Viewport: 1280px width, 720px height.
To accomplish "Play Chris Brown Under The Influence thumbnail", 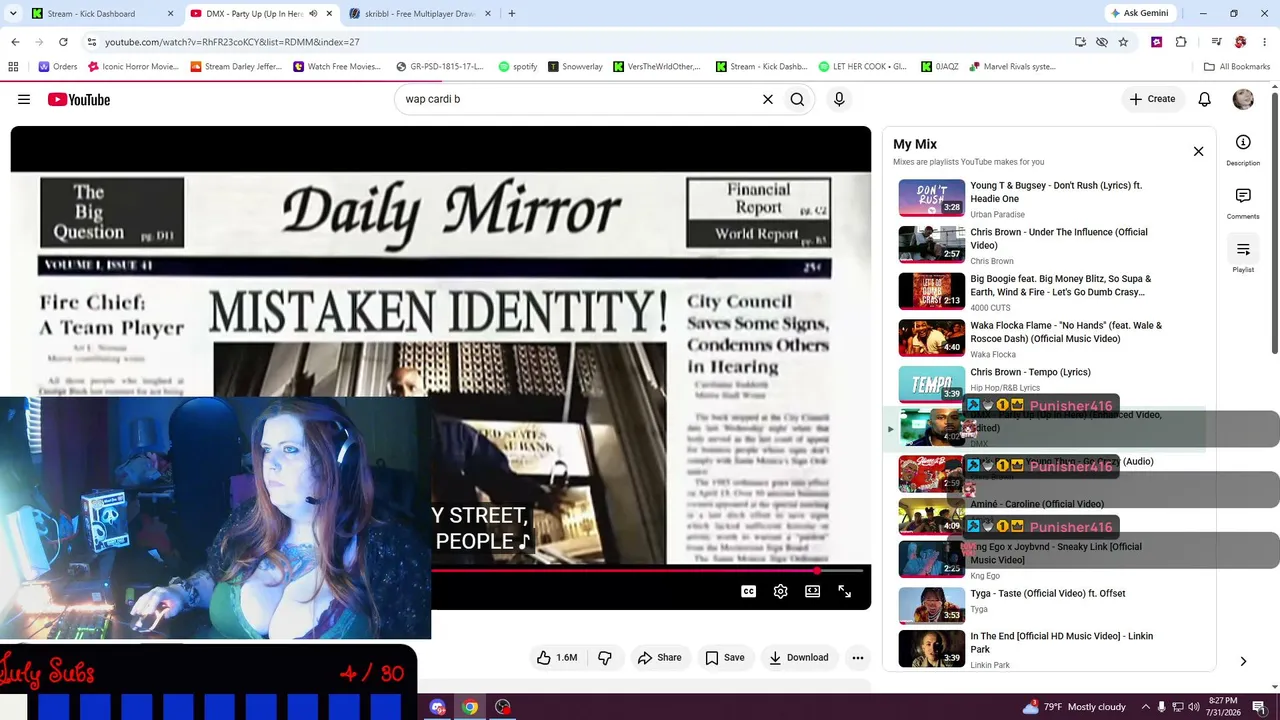I will [931, 245].
